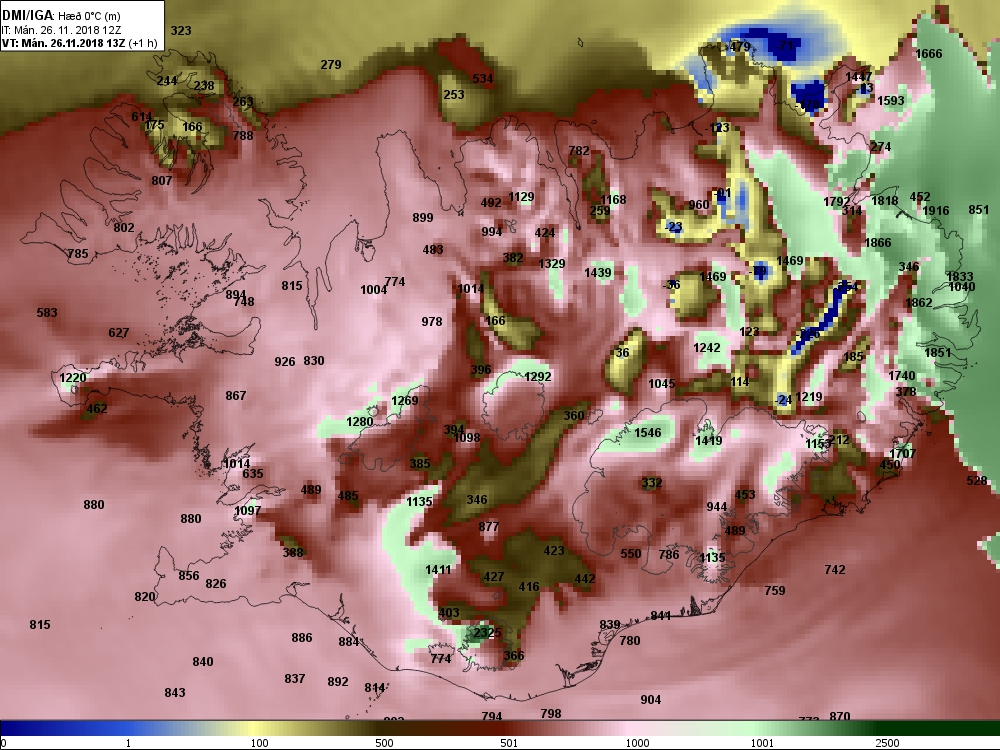Click the map value 785
Screen dimensions: 1000x750
78,254
